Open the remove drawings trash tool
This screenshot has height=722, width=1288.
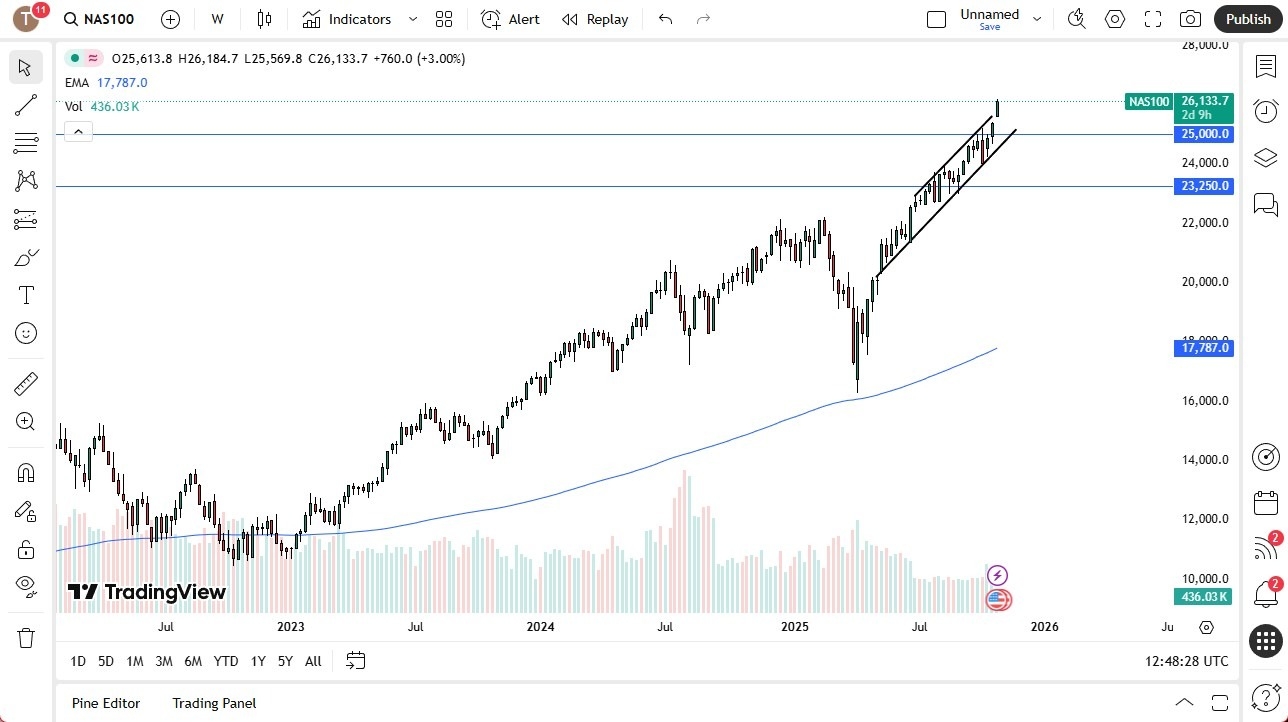click(x=26, y=637)
